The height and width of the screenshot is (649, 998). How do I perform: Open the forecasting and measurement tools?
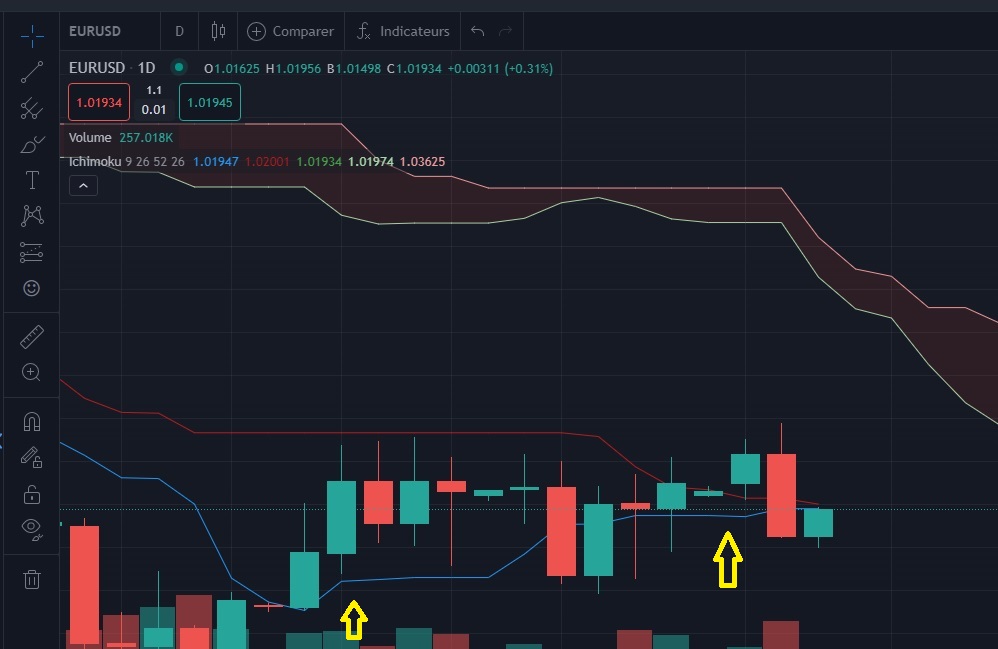tap(31, 252)
